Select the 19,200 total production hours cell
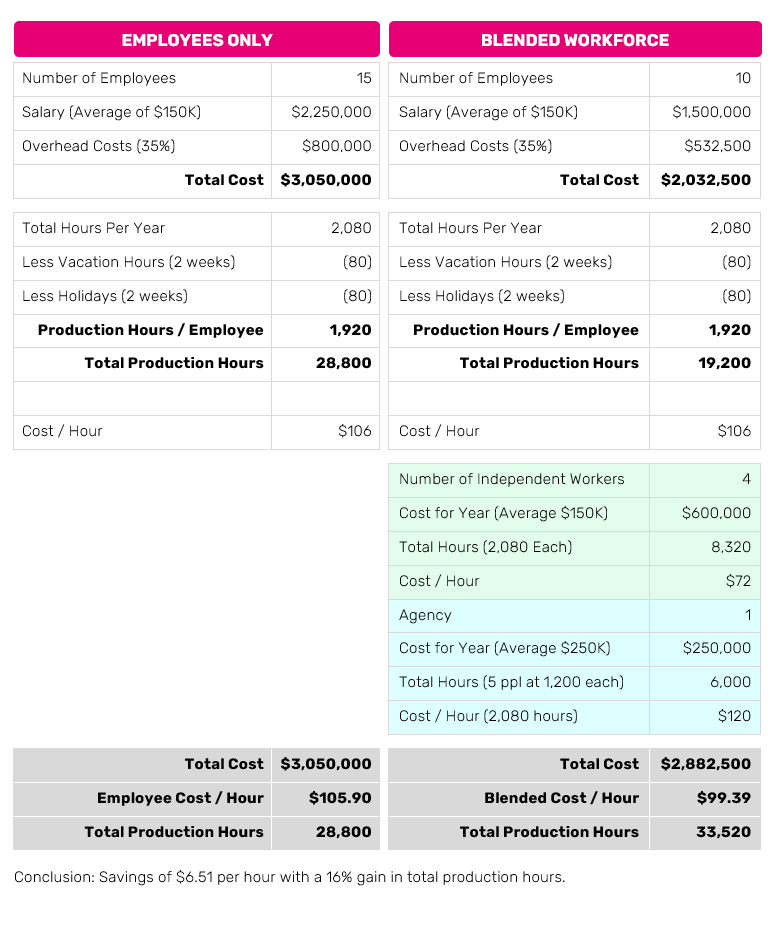775x930 pixels. pos(724,363)
